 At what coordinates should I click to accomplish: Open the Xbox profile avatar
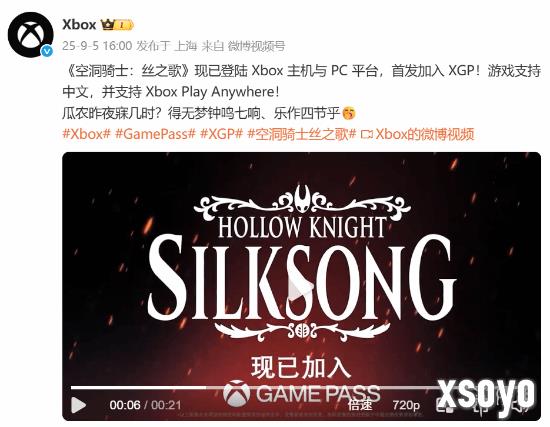click(x=31, y=34)
